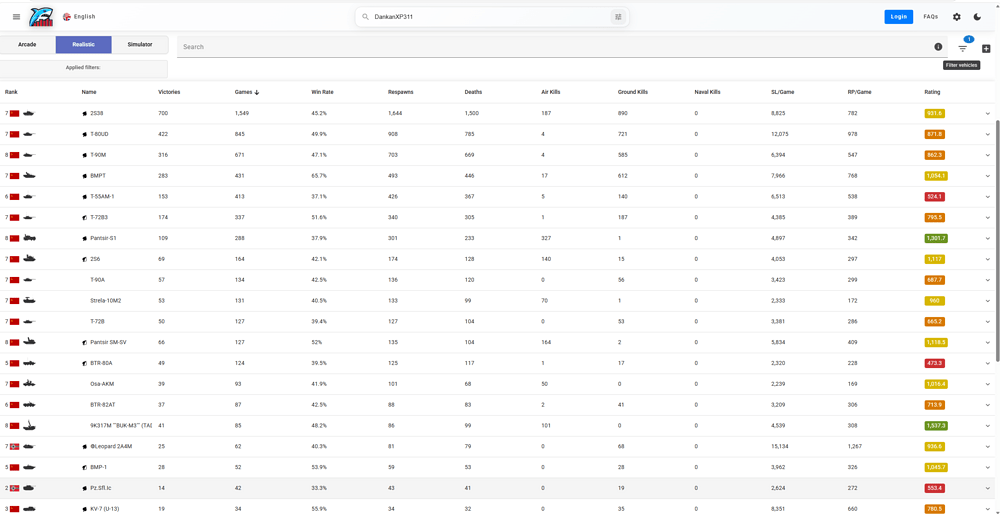Click the info icon beside vehicle search

coord(938,47)
